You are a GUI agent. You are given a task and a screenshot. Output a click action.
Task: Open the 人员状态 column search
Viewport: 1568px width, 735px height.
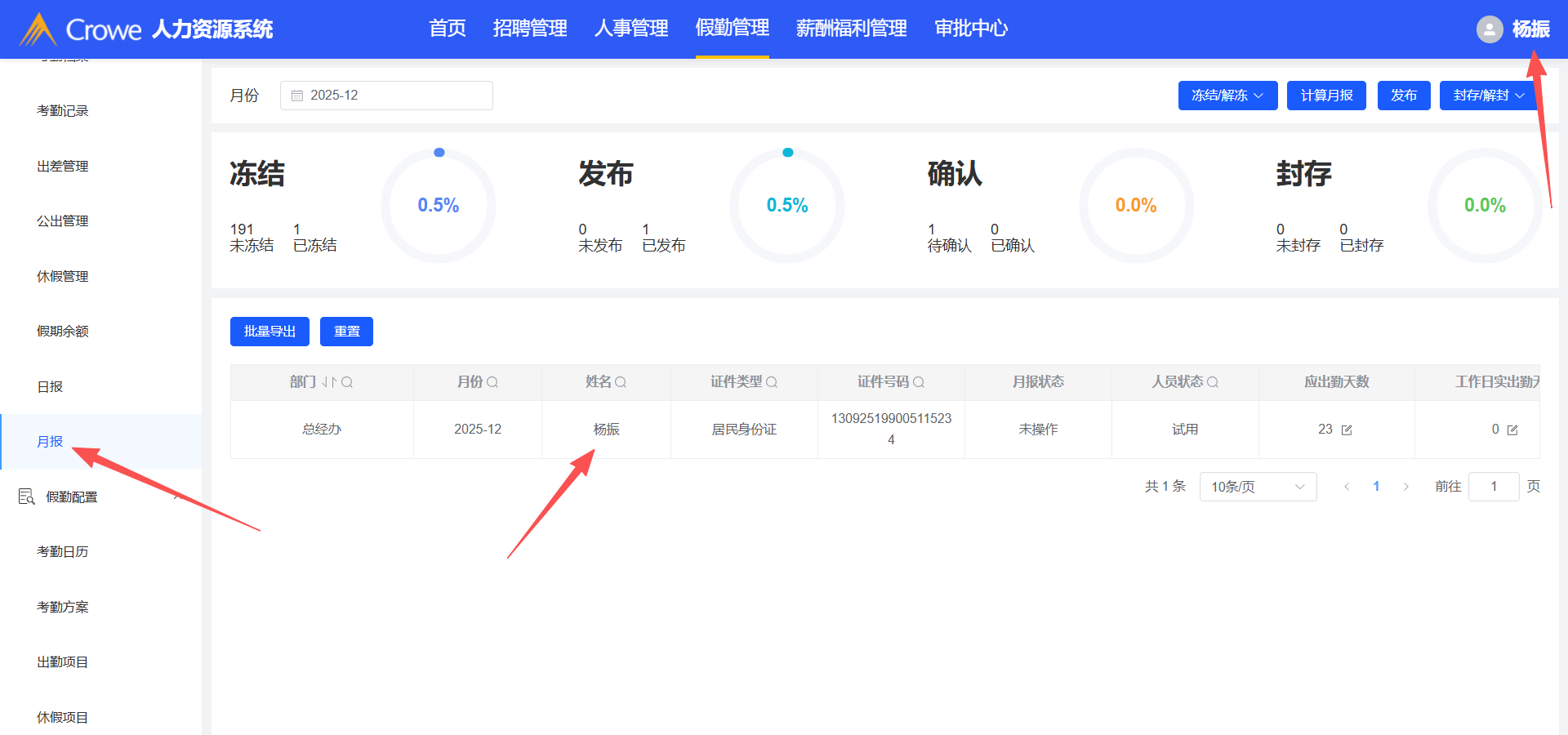[1213, 382]
